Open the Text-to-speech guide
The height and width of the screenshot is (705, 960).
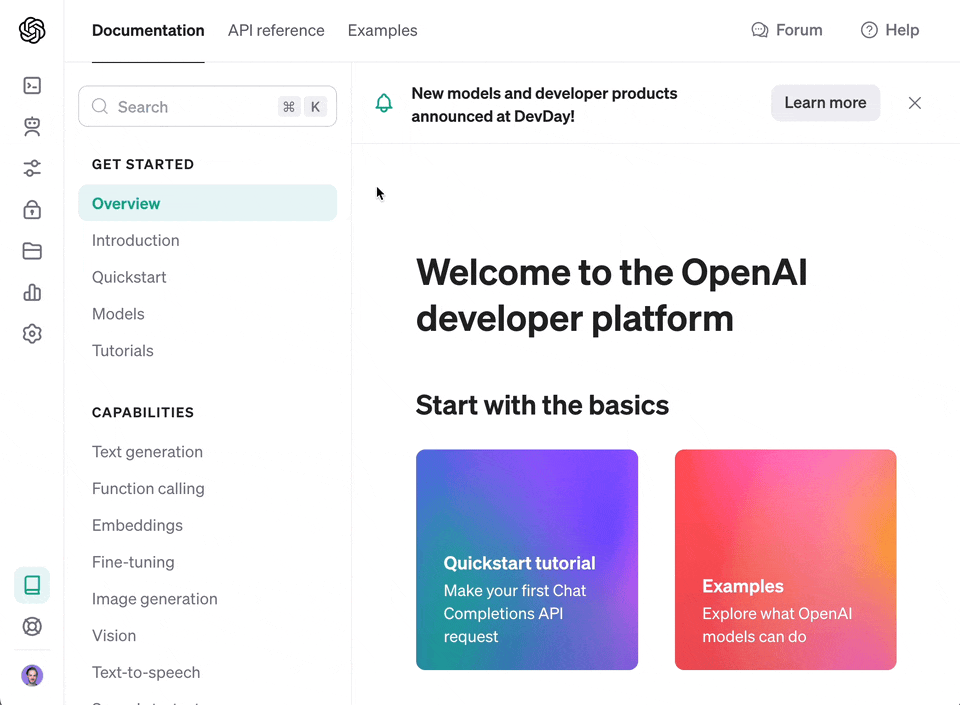coord(146,672)
